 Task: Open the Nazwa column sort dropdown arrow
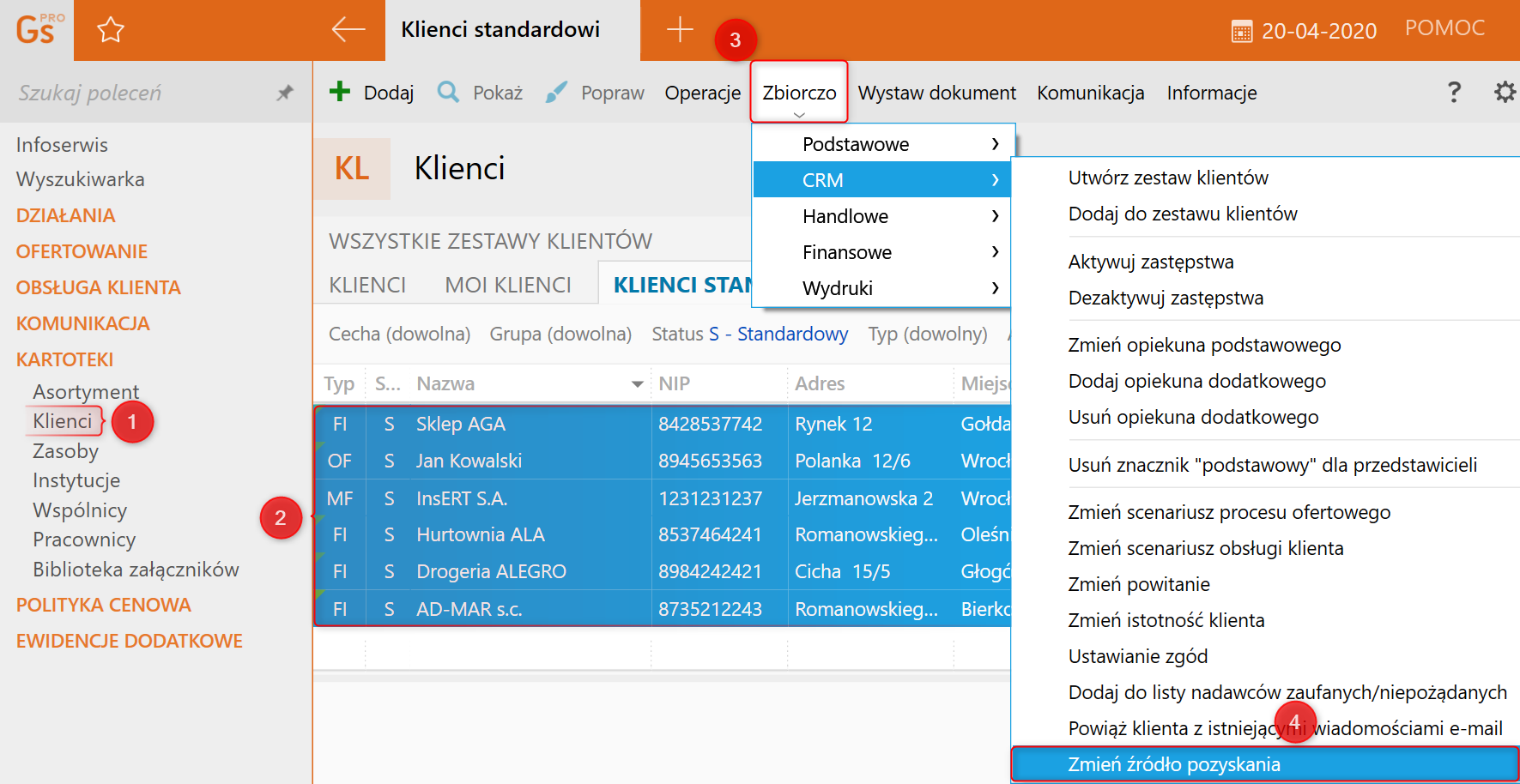[638, 384]
